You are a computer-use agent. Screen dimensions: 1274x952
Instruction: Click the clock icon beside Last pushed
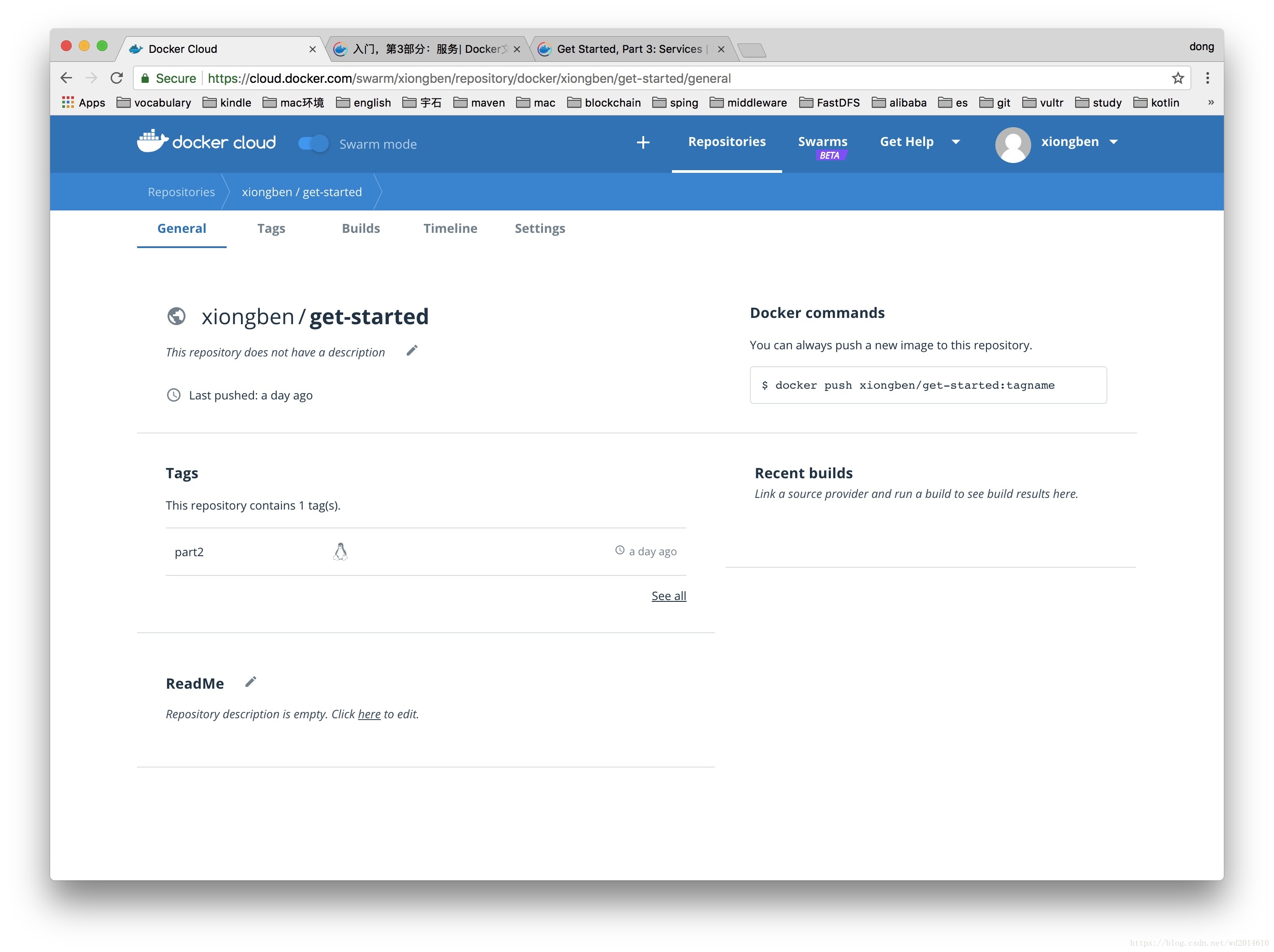(x=173, y=395)
